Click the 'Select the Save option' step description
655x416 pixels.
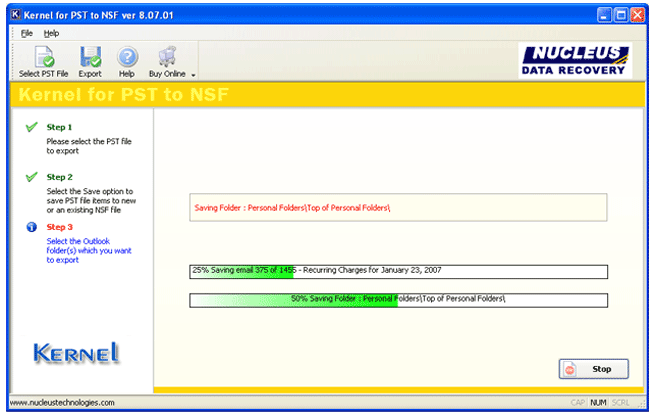(91, 200)
